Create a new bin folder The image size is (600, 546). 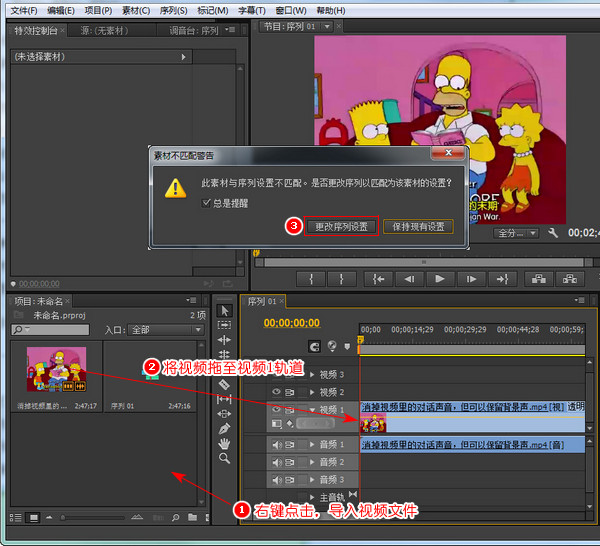pyautogui.click(x=192, y=517)
